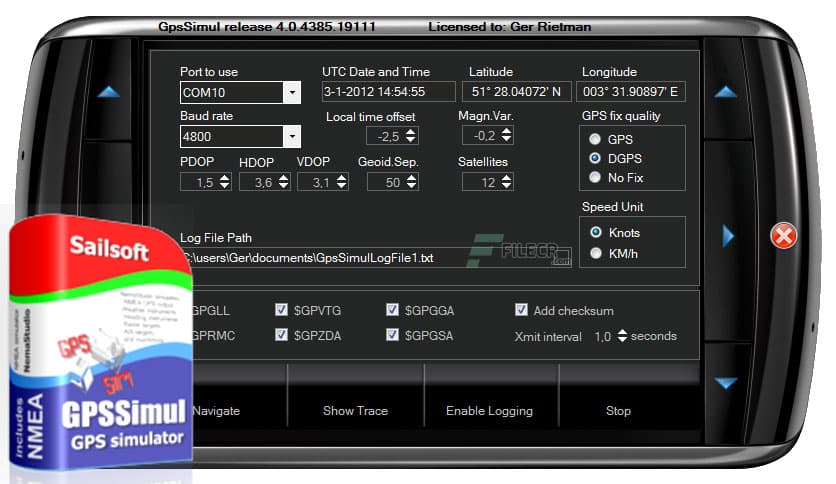Click the blue down arrow icon
This screenshot has height=484, width=836.
point(726,383)
